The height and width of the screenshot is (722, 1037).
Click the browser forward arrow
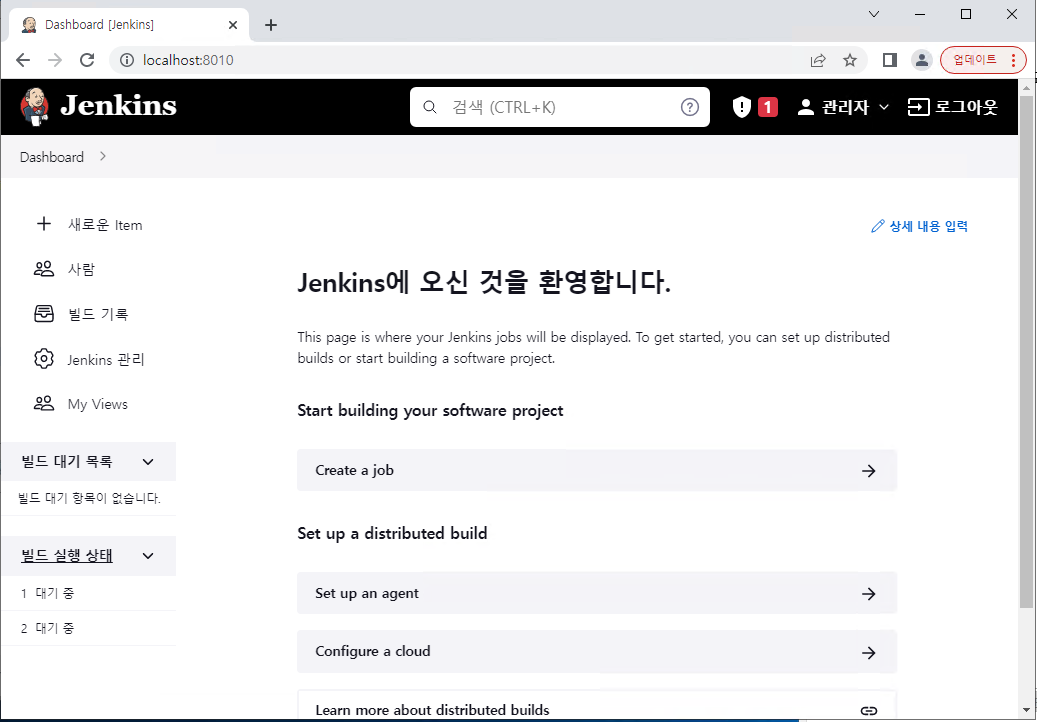55,60
